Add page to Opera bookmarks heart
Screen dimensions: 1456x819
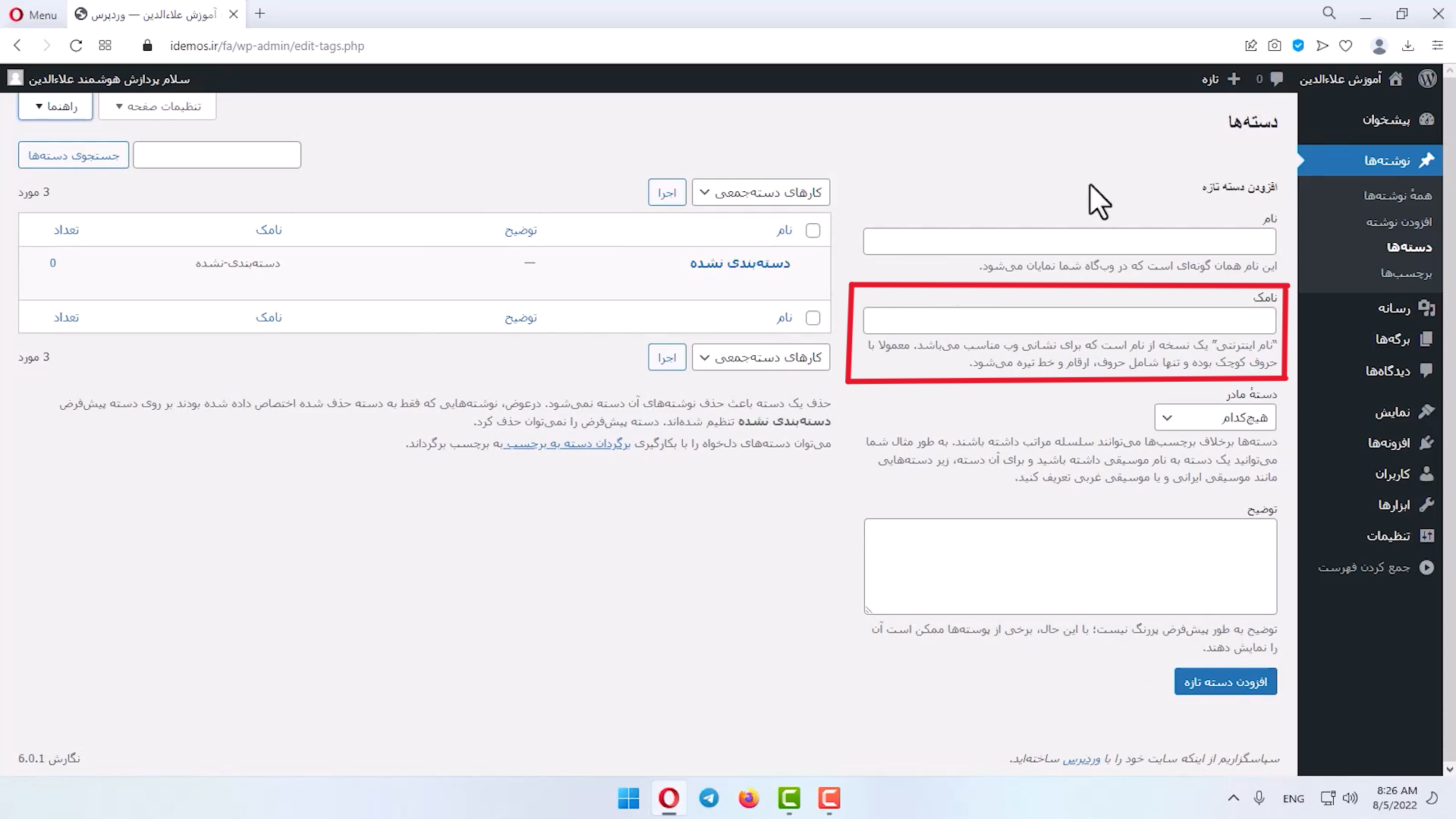[1346, 46]
